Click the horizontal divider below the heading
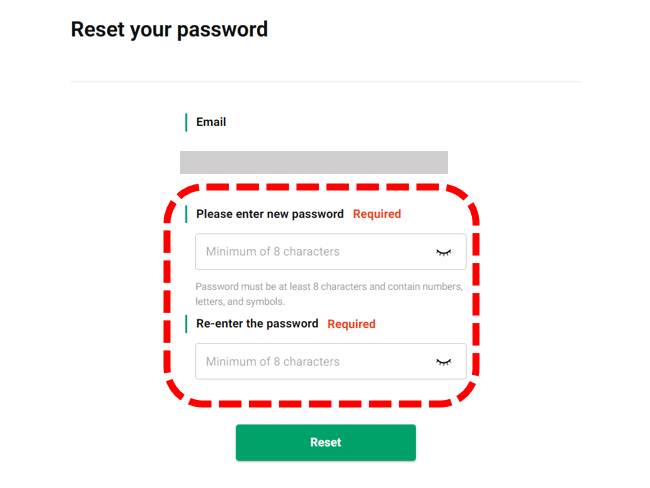 pos(325,81)
